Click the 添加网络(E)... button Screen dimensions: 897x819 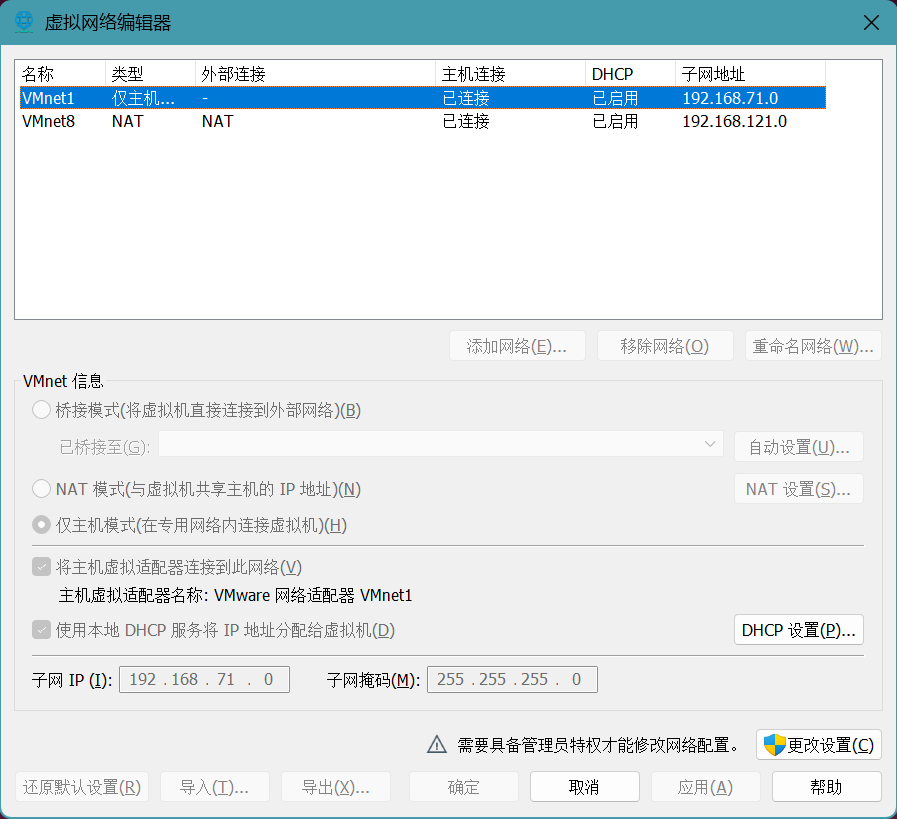click(517, 346)
